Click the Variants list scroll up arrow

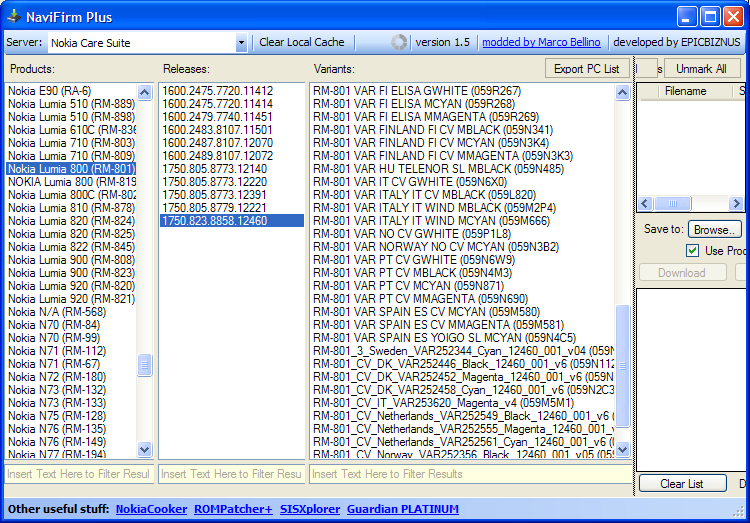tap(622, 92)
